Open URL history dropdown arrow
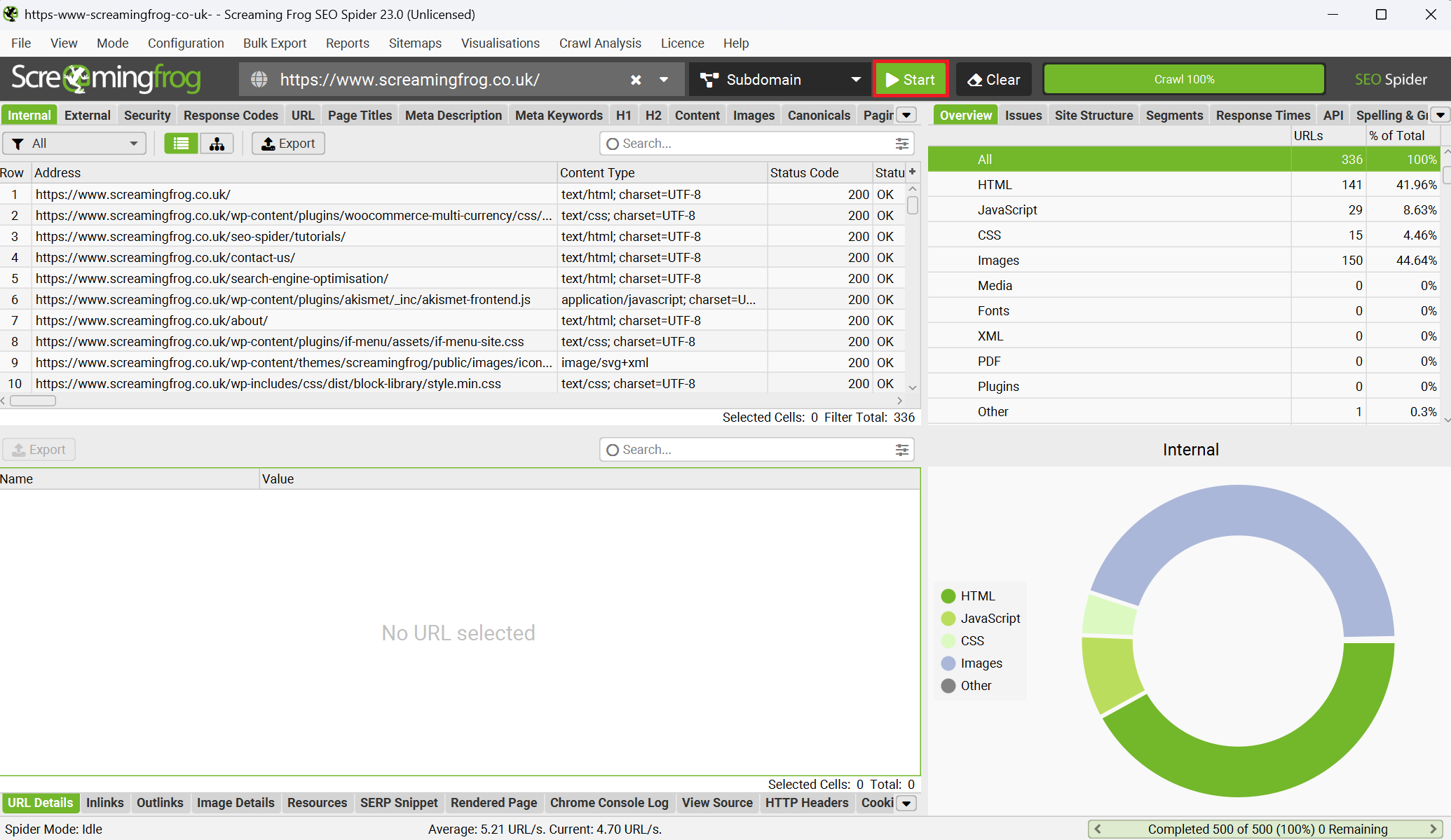 663,80
